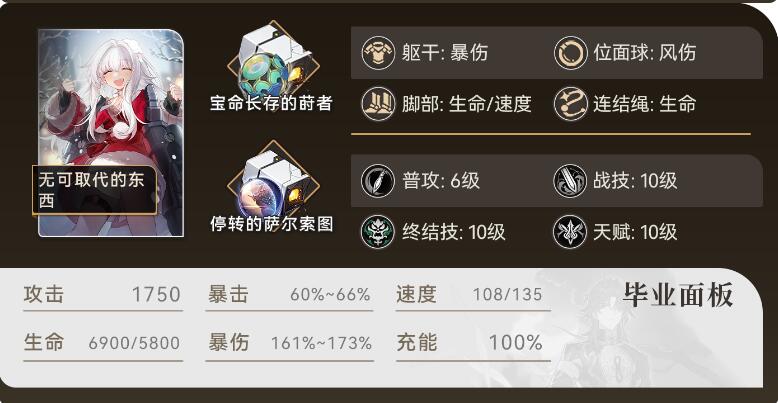Click the 生命 6900/5800 stat row
The height and width of the screenshot is (403, 778).
103,344
